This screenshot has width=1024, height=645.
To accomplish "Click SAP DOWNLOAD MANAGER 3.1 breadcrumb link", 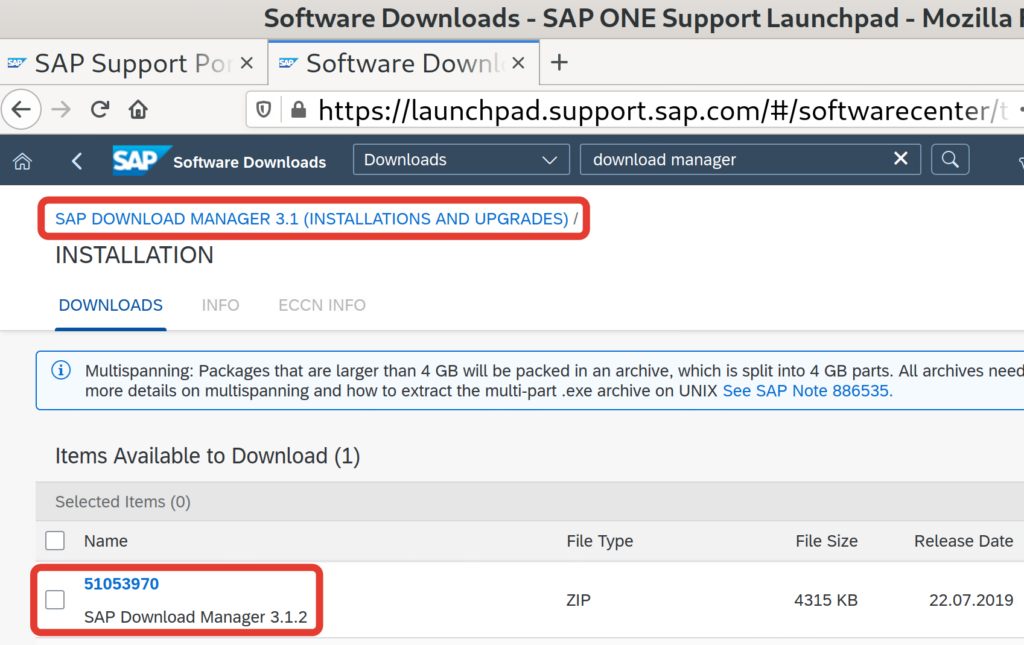I will 311,218.
